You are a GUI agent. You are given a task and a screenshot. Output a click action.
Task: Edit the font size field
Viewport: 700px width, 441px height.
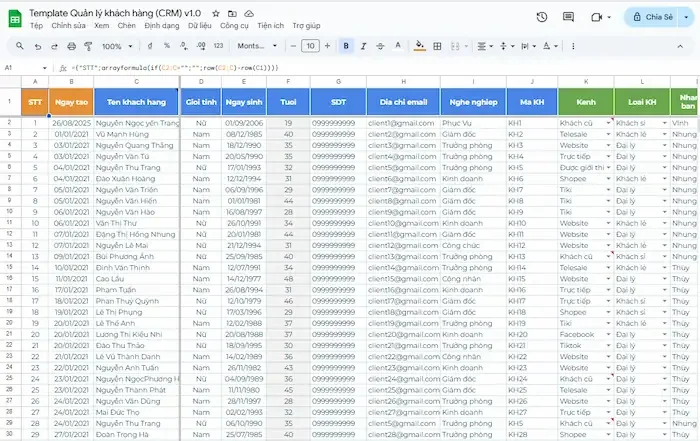[x=310, y=46]
